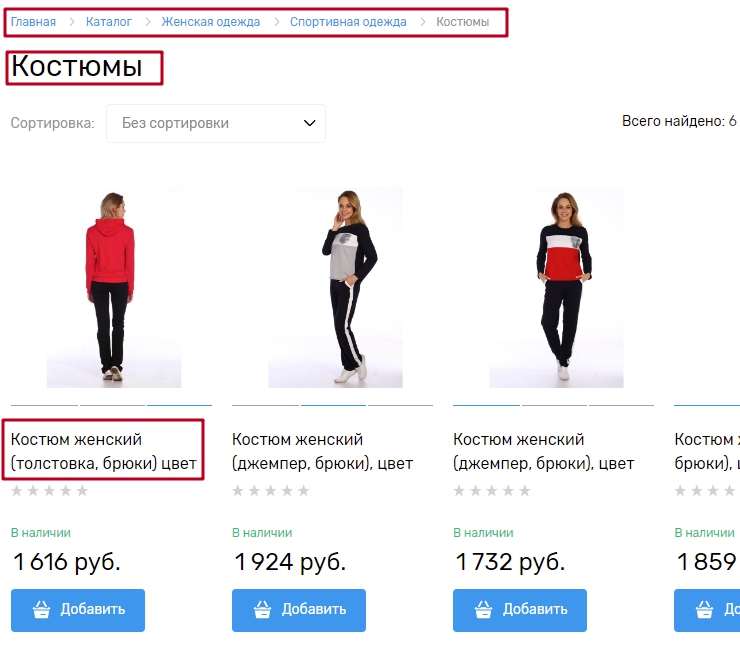This screenshot has width=740, height=656.
Task: Open the Без сортировки sorting dropdown
Action: [x=216, y=123]
